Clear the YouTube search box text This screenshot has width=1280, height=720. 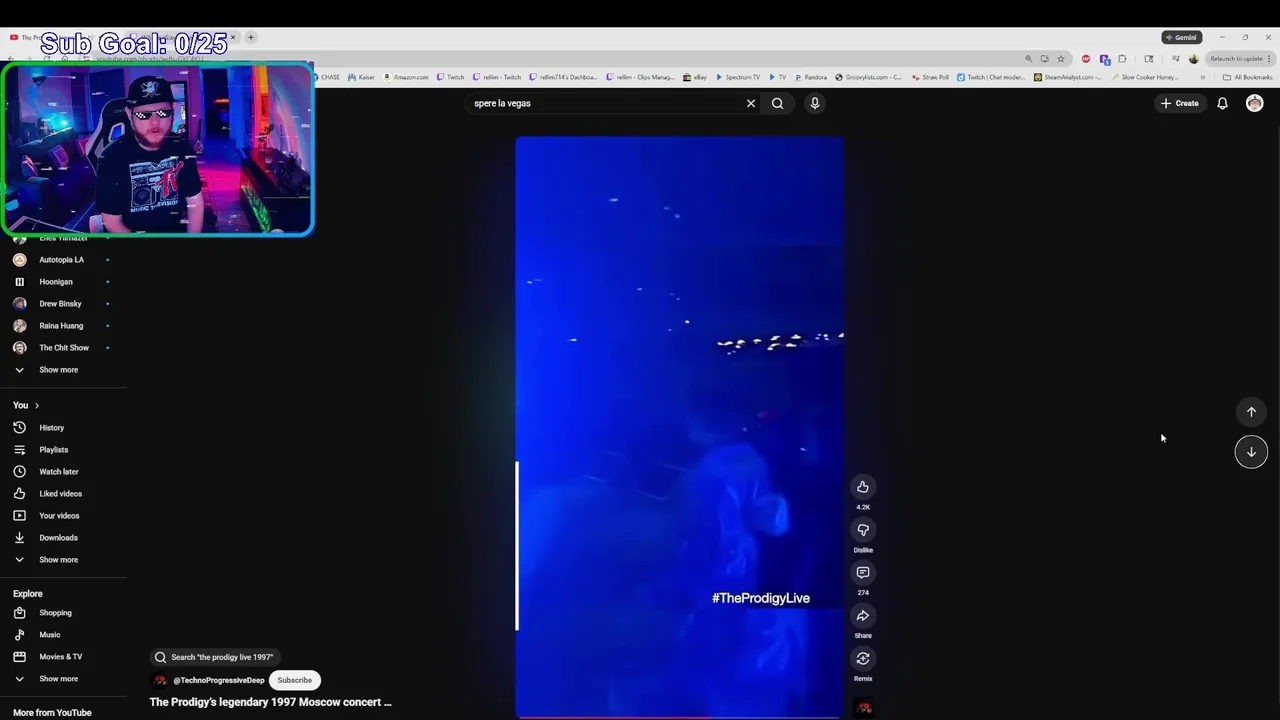(x=751, y=103)
